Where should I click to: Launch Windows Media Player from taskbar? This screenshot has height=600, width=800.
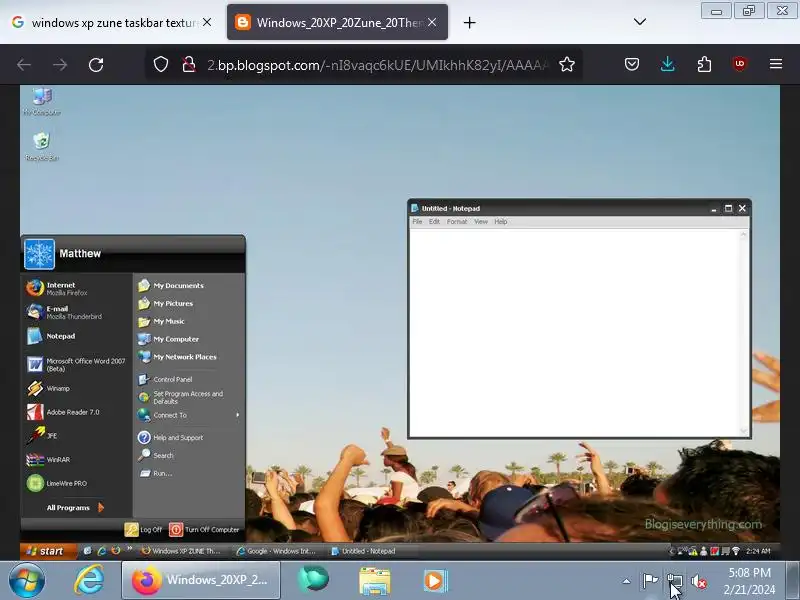[x=435, y=581]
